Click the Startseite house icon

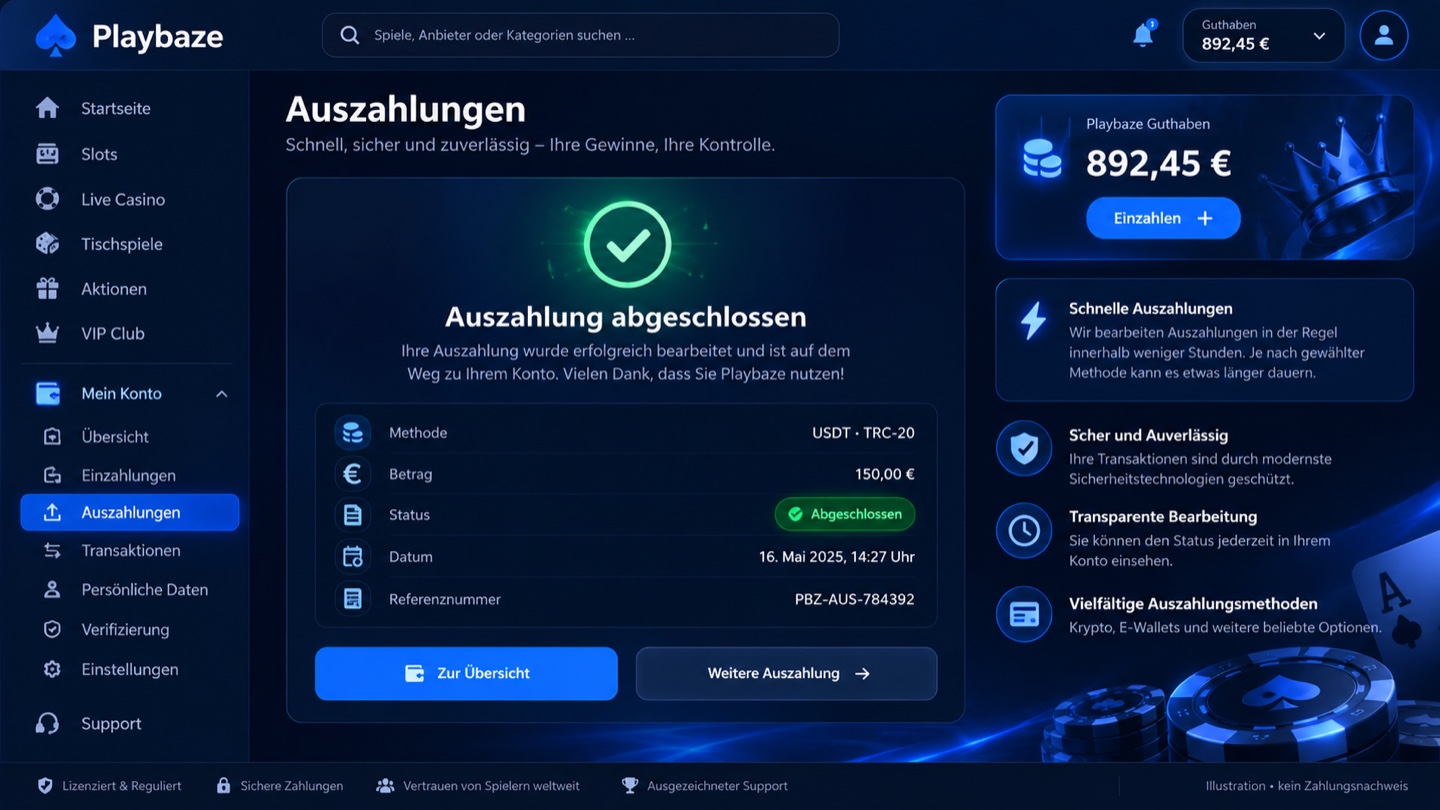coord(47,108)
